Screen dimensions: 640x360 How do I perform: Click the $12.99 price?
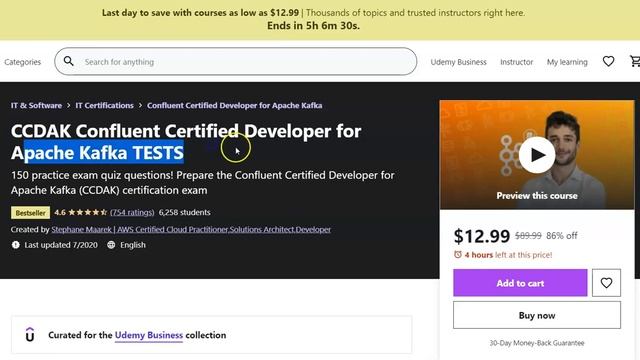pos(482,236)
